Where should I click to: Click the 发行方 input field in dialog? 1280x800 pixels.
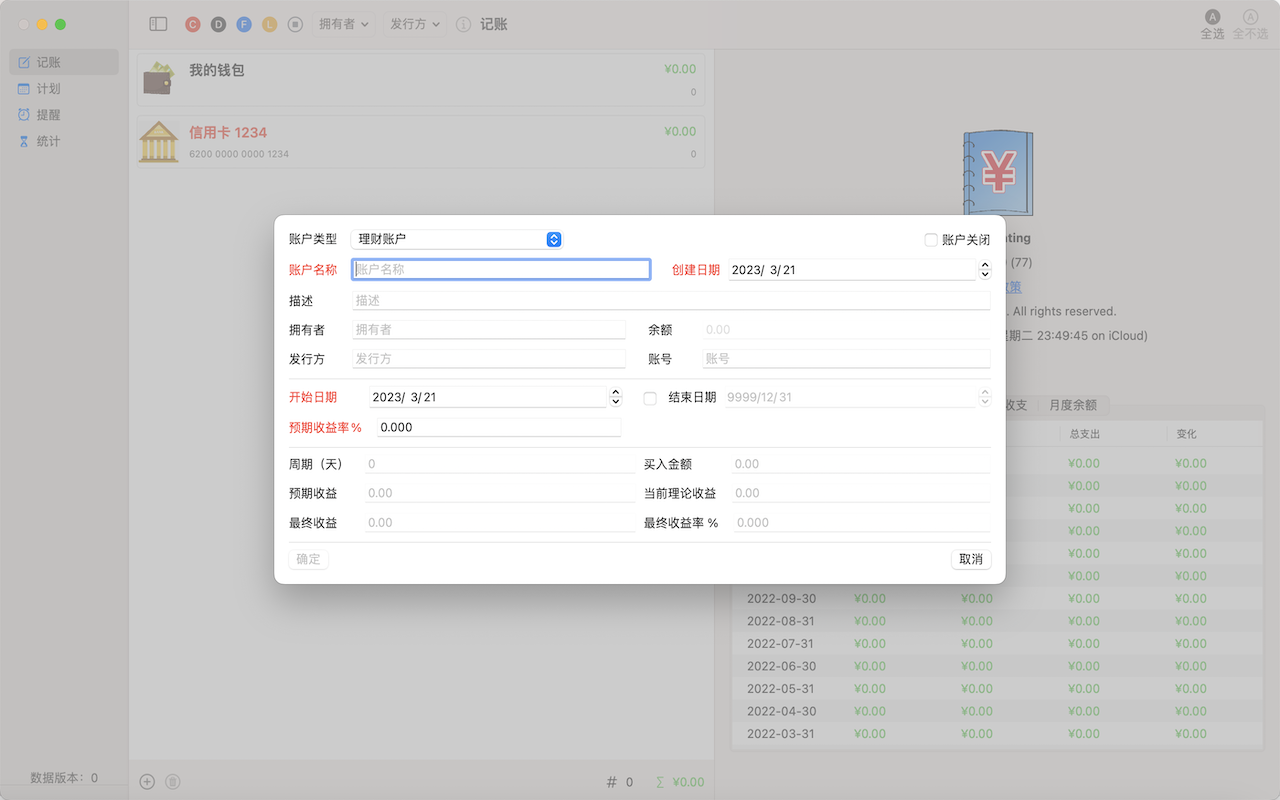click(489, 358)
